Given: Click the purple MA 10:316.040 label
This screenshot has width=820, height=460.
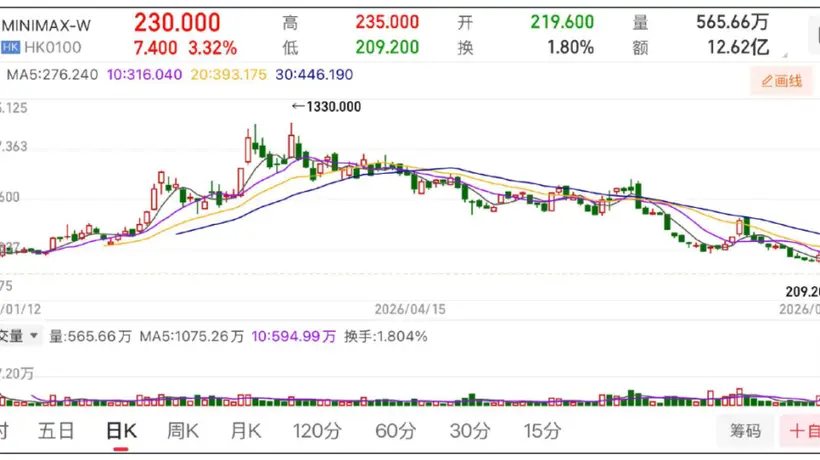Looking at the screenshot, I should (144, 75).
